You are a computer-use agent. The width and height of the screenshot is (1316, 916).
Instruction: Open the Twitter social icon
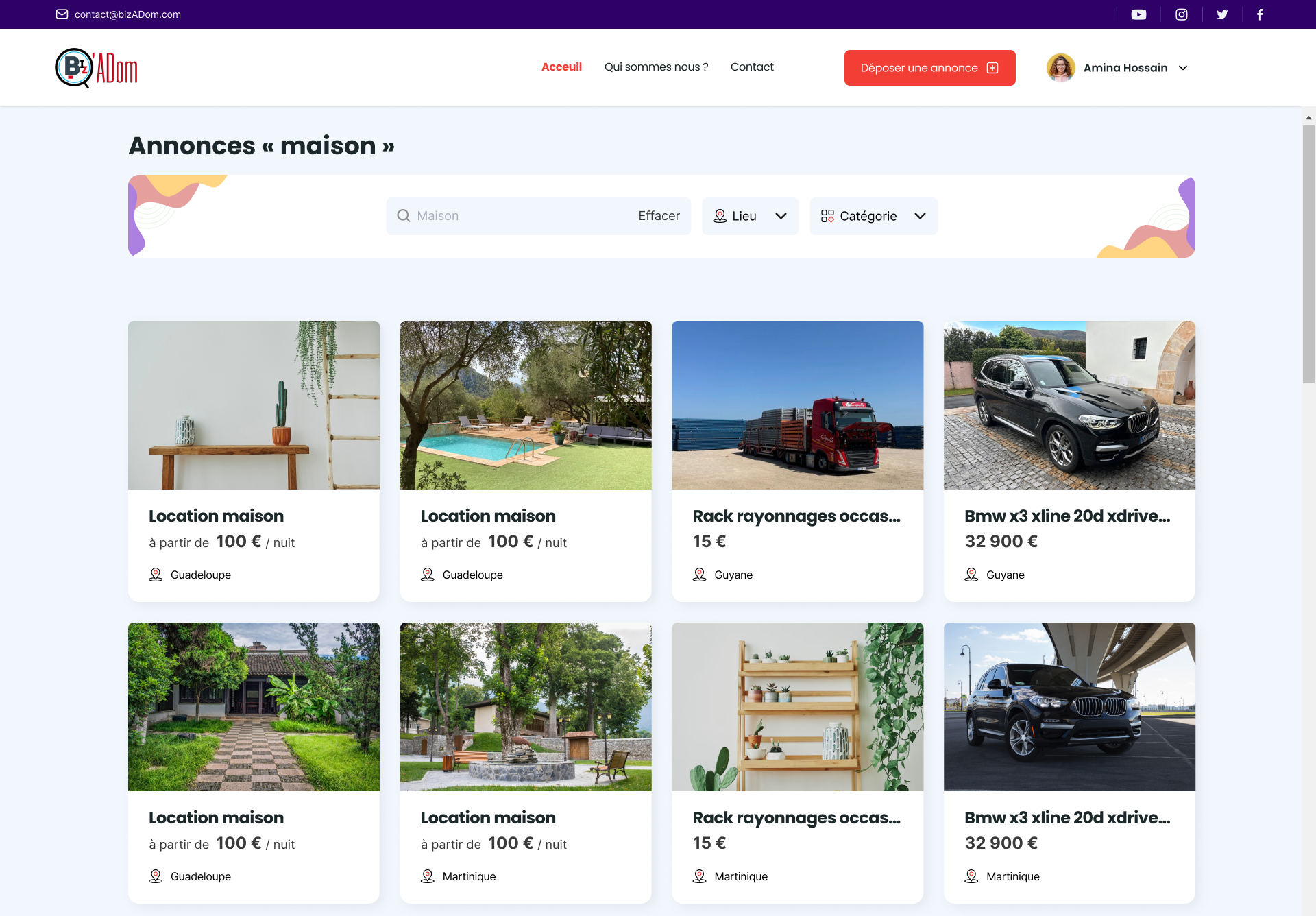(1222, 14)
